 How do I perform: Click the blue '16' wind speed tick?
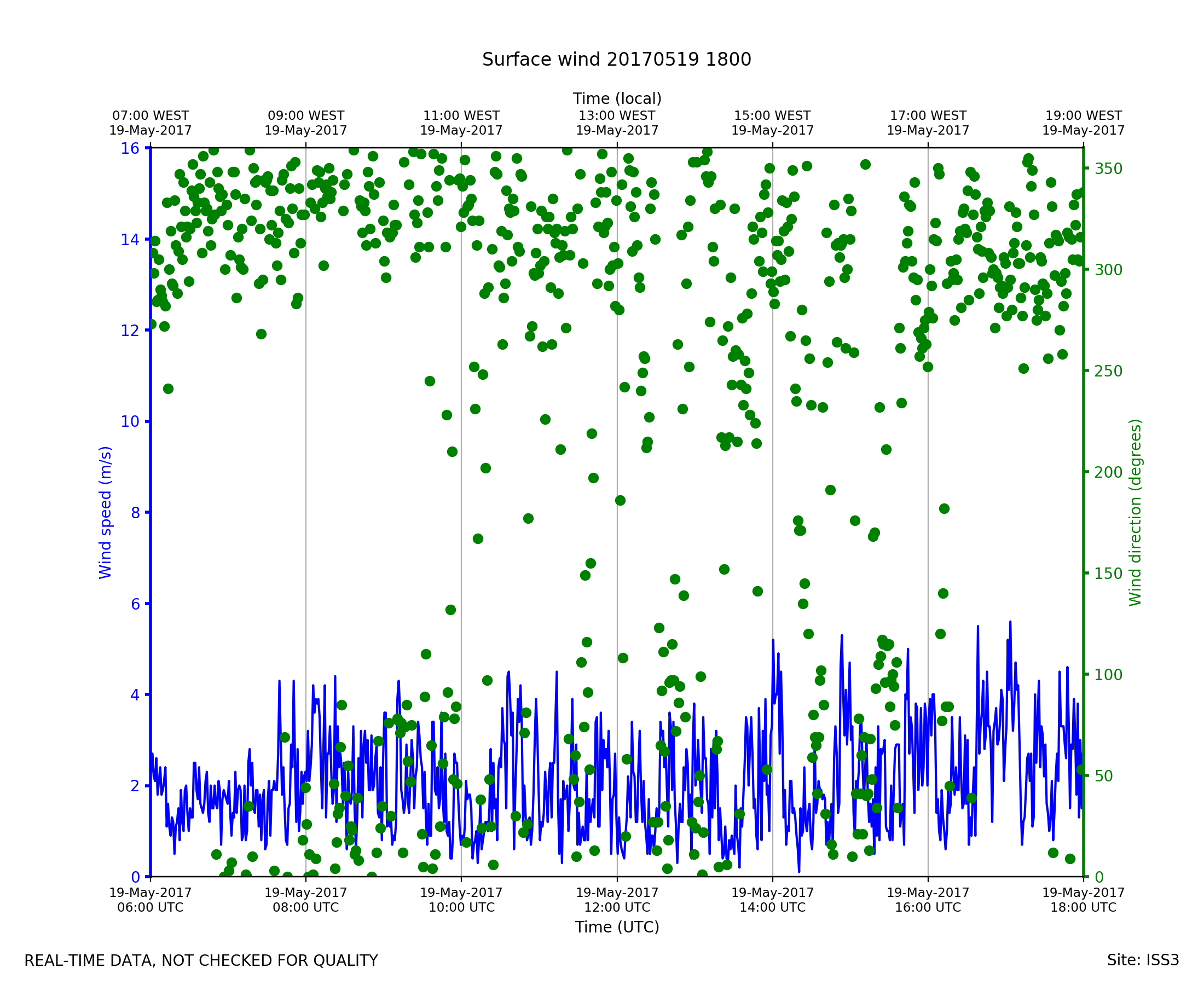pos(130,149)
